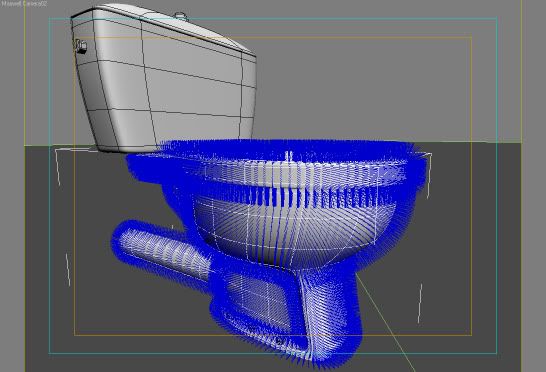Viewport: 546px width, 372px height.
Task: Open the Maxwell Camera02 viewport label menu
Action: [x=24, y=3]
